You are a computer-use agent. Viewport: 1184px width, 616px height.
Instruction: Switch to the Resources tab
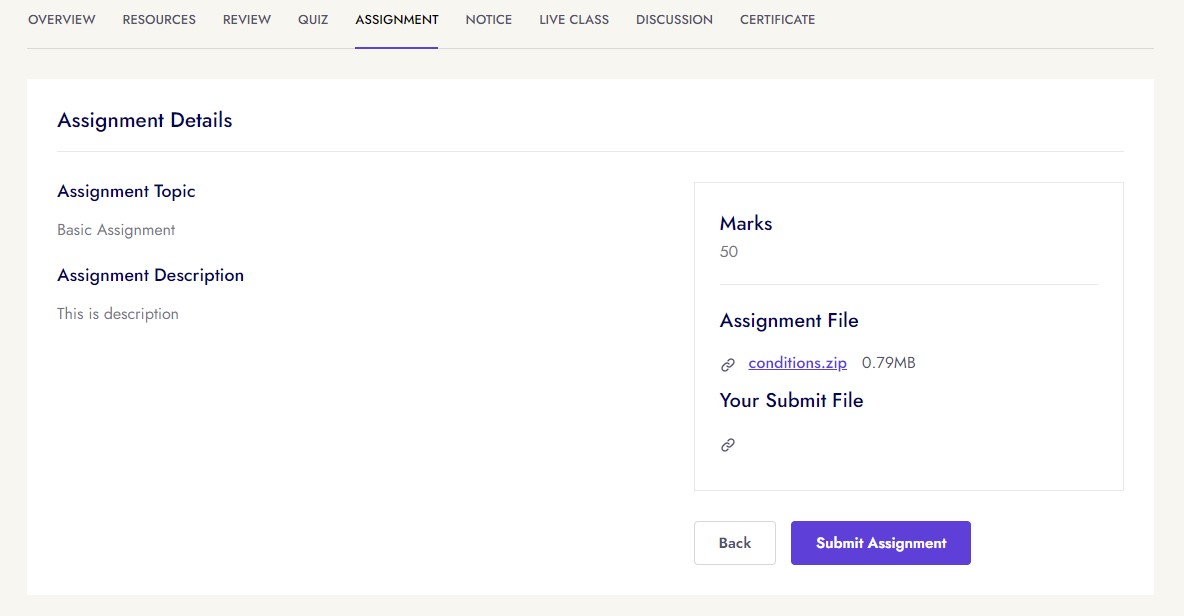coord(159,20)
